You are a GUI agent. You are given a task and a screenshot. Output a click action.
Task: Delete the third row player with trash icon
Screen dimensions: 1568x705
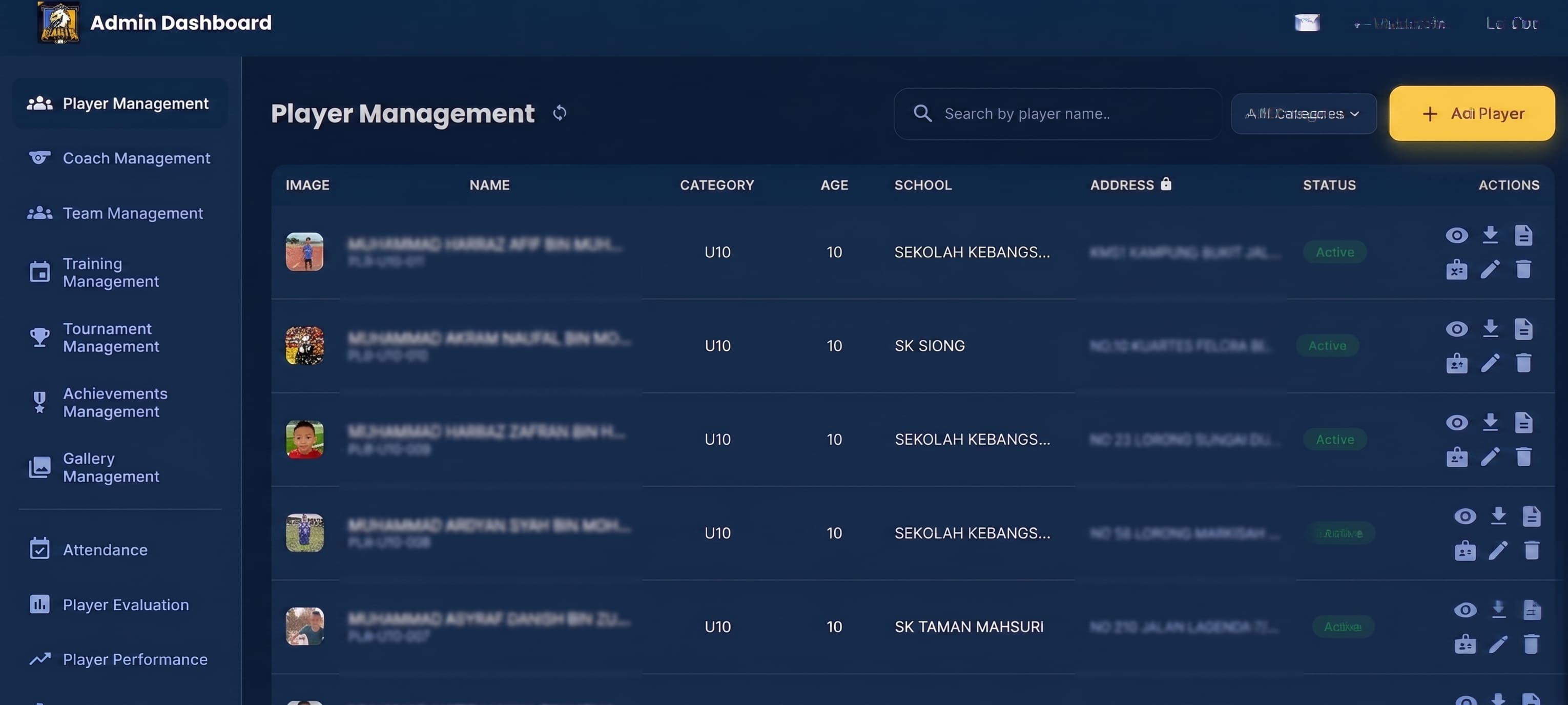coord(1523,457)
